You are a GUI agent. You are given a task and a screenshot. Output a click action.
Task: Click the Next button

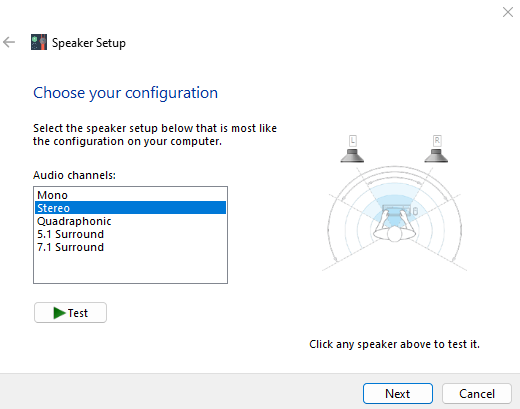(398, 393)
